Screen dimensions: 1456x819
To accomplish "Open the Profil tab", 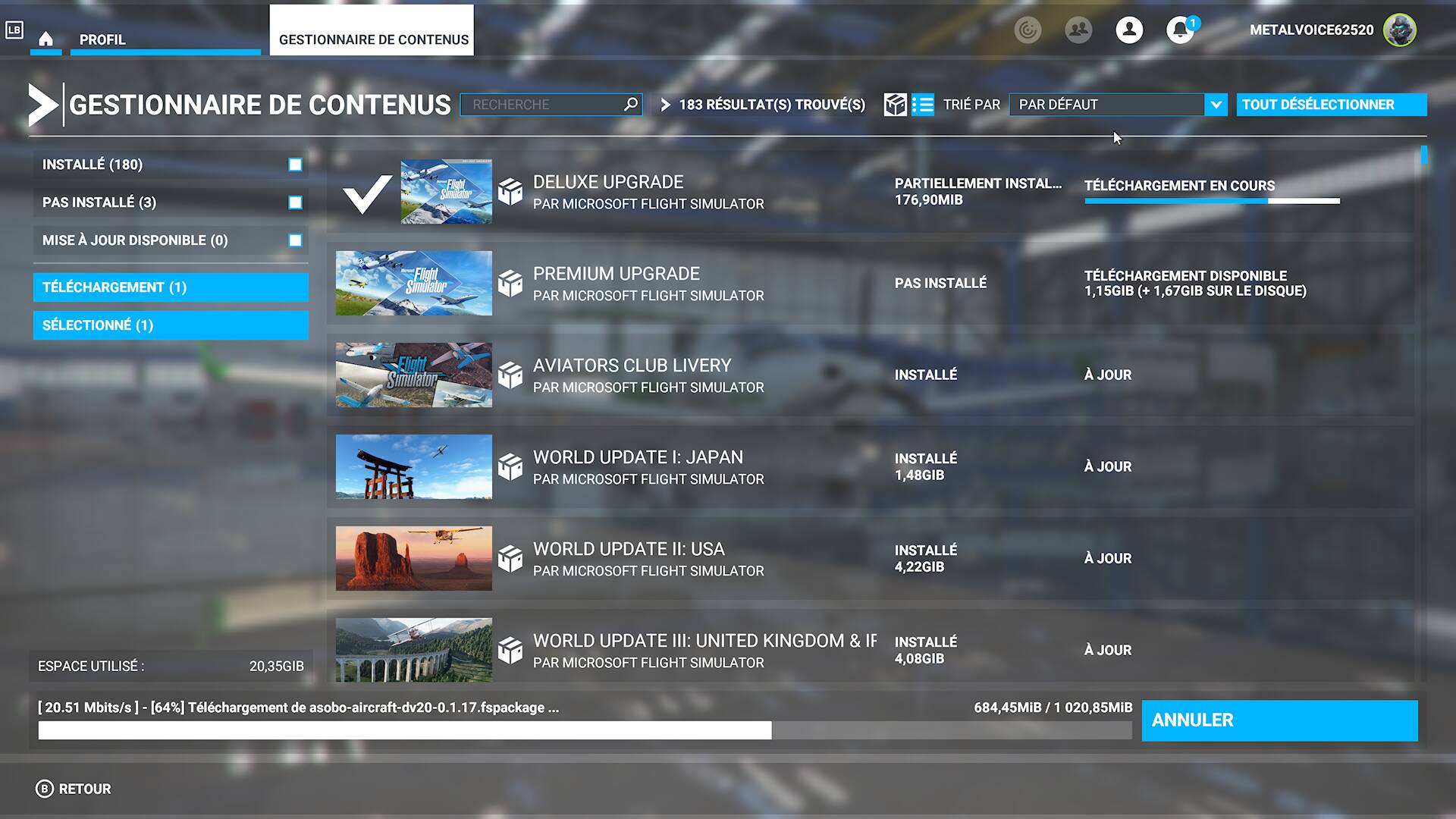I will [x=102, y=39].
